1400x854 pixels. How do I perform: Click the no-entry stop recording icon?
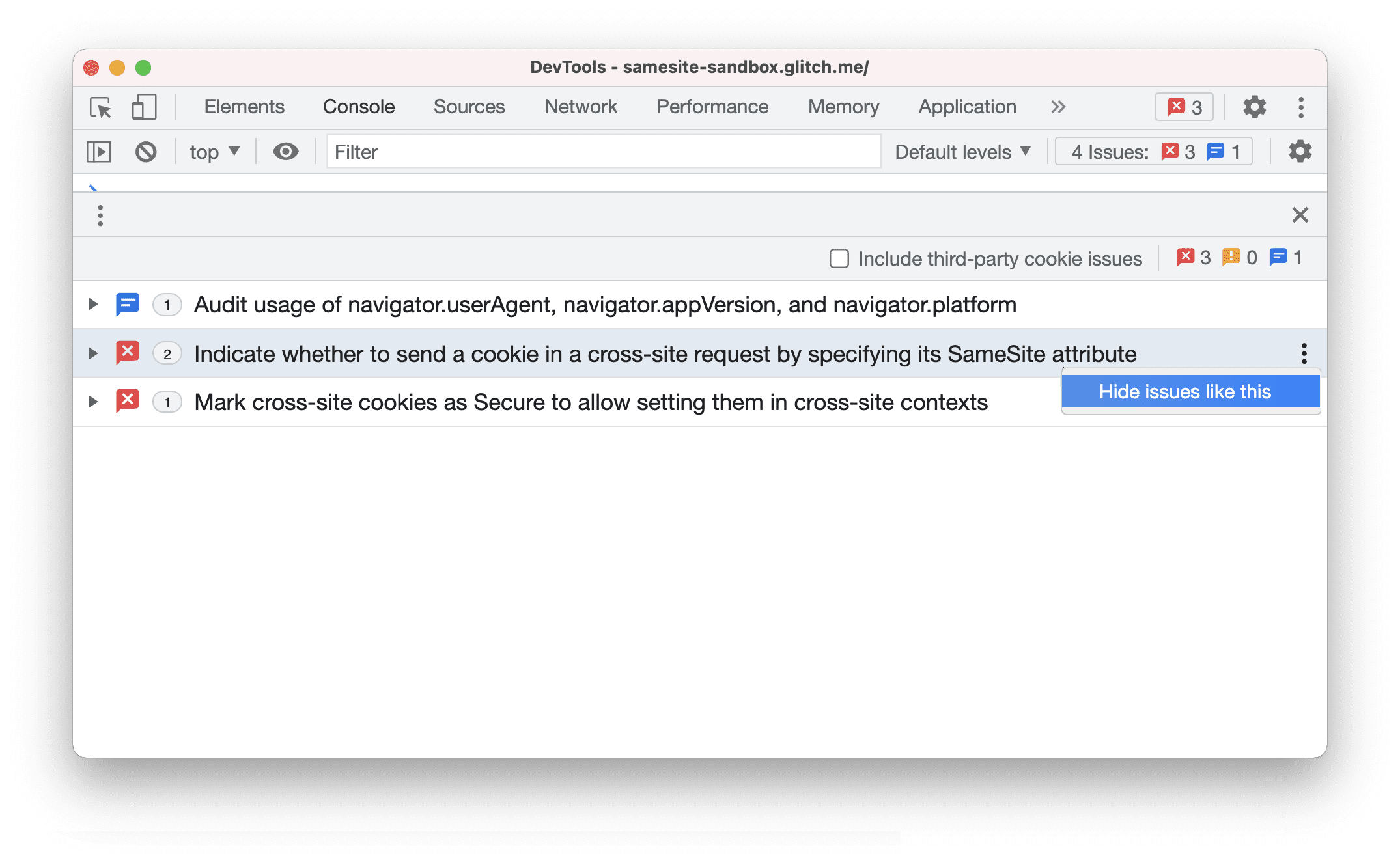145,151
